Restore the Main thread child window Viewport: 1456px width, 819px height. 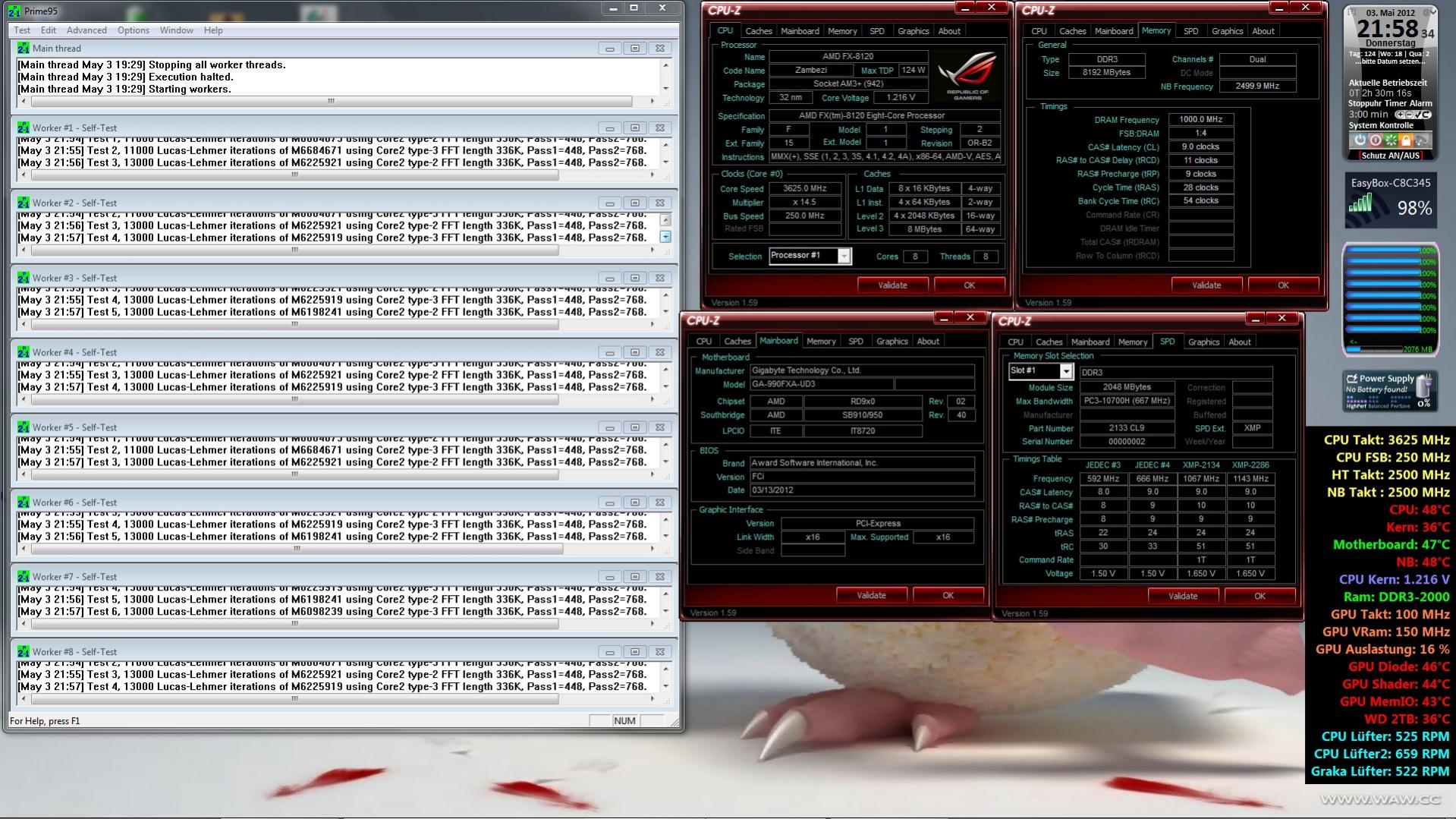tap(634, 48)
